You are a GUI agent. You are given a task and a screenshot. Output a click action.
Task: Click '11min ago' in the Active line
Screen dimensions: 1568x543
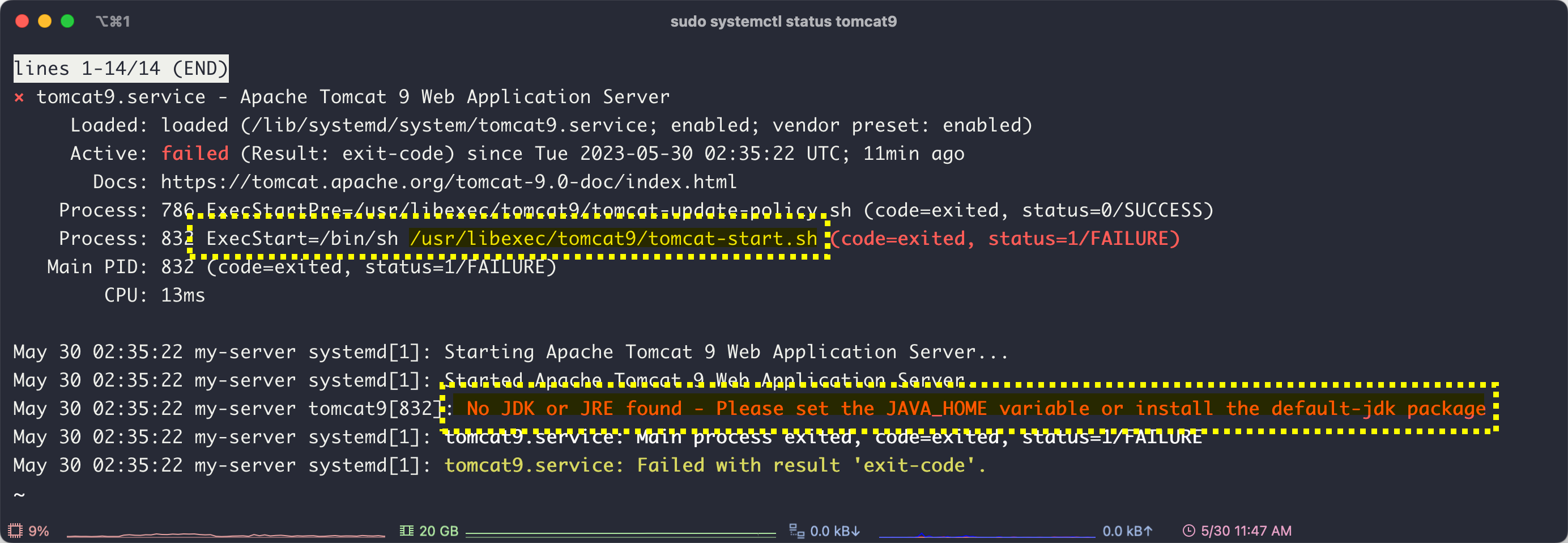tap(914, 154)
